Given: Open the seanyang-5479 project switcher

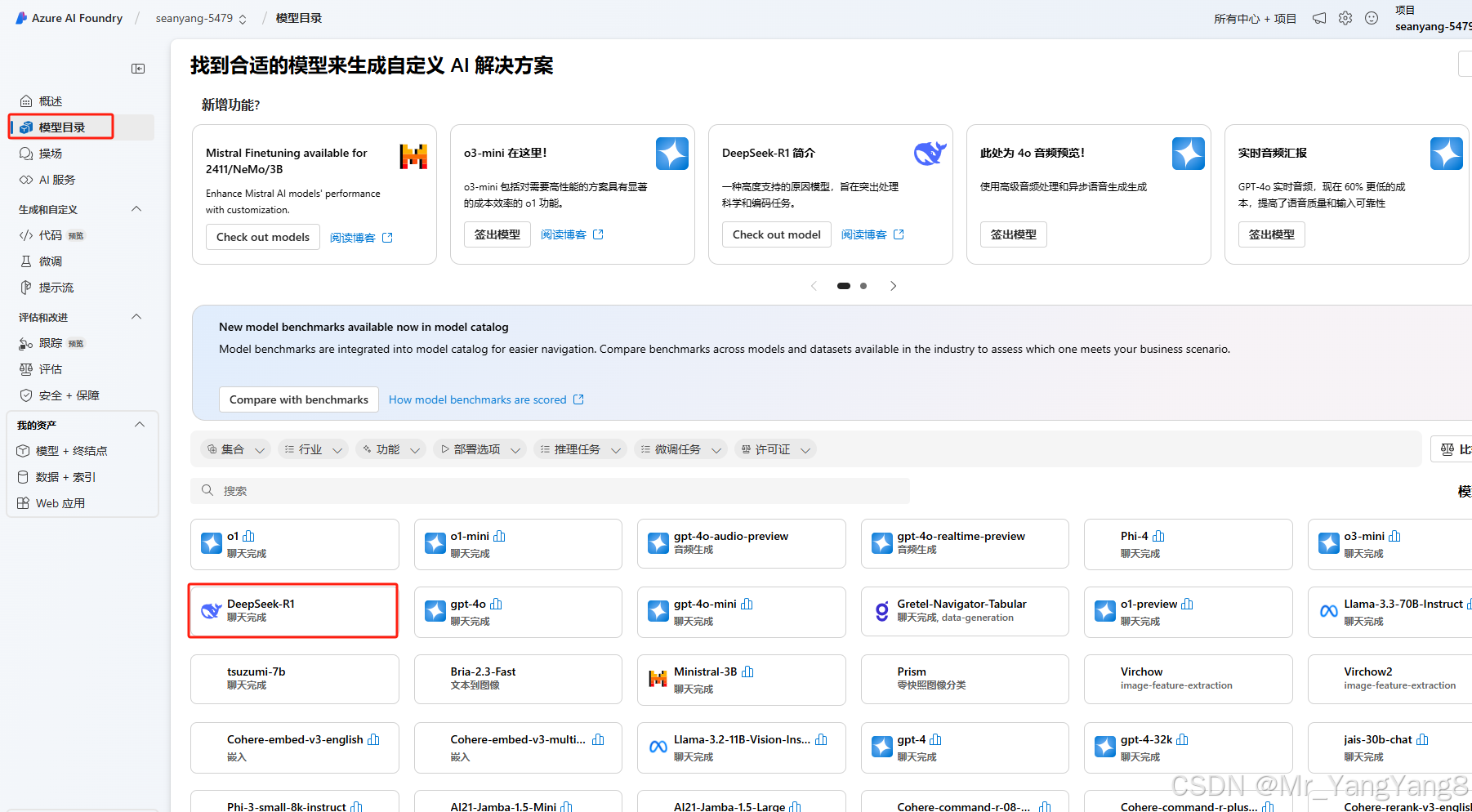Looking at the screenshot, I should [x=201, y=18].
